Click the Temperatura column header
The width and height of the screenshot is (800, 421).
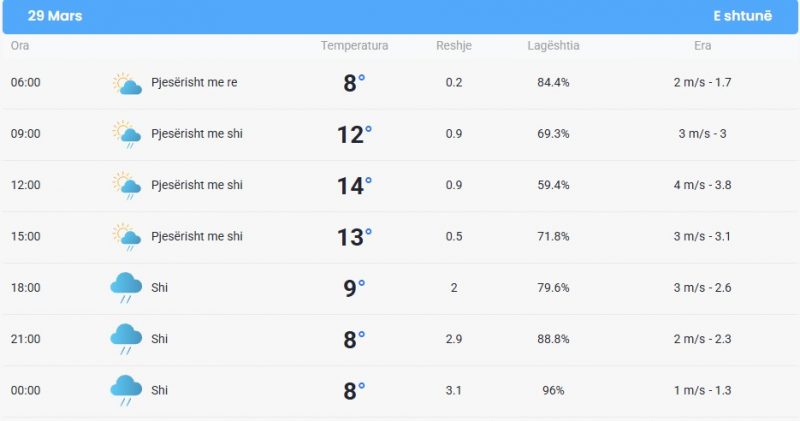pos(354,45)
